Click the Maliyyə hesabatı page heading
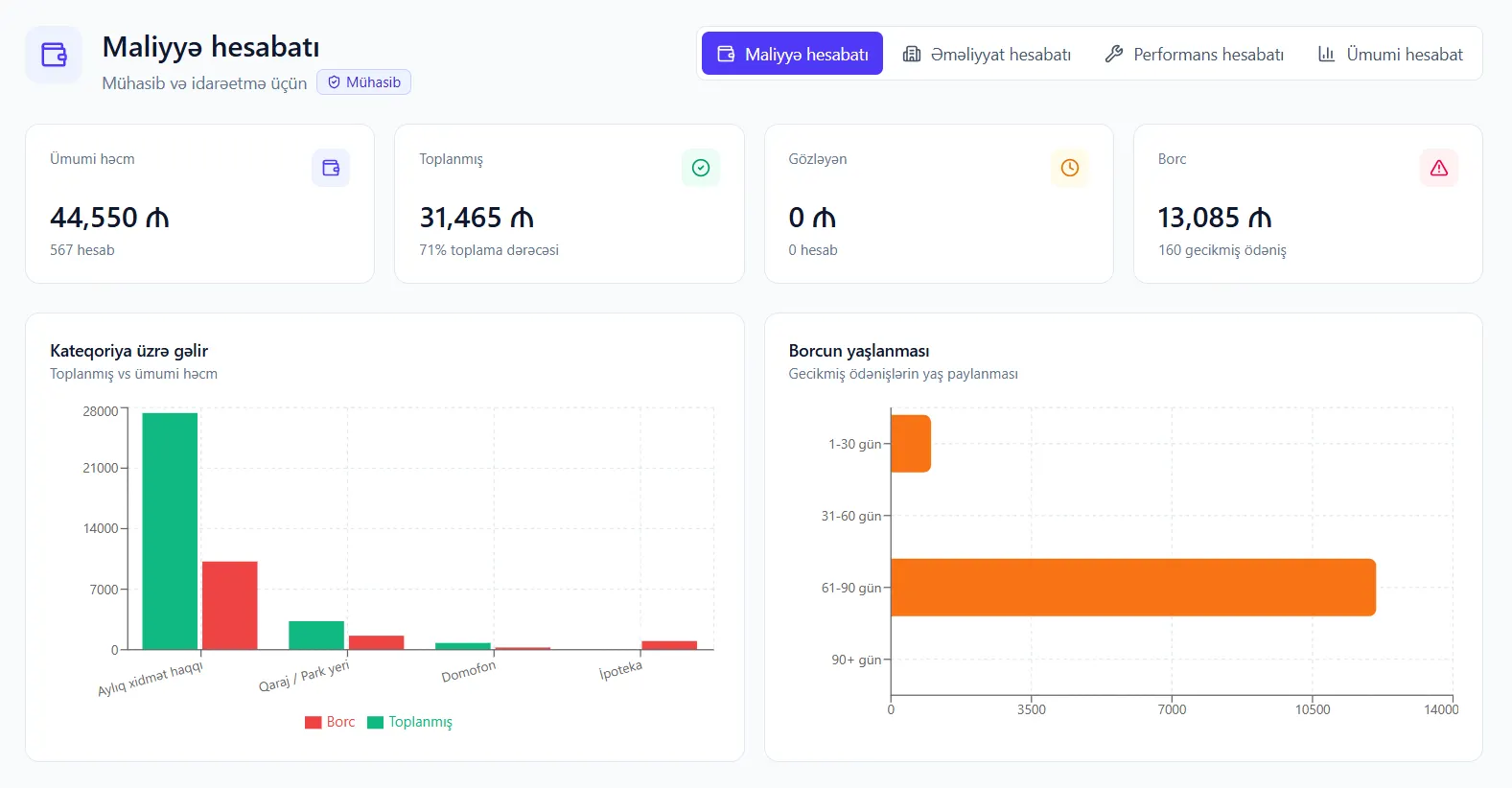This screenshot has height=788, width=1512. (211, 47)
